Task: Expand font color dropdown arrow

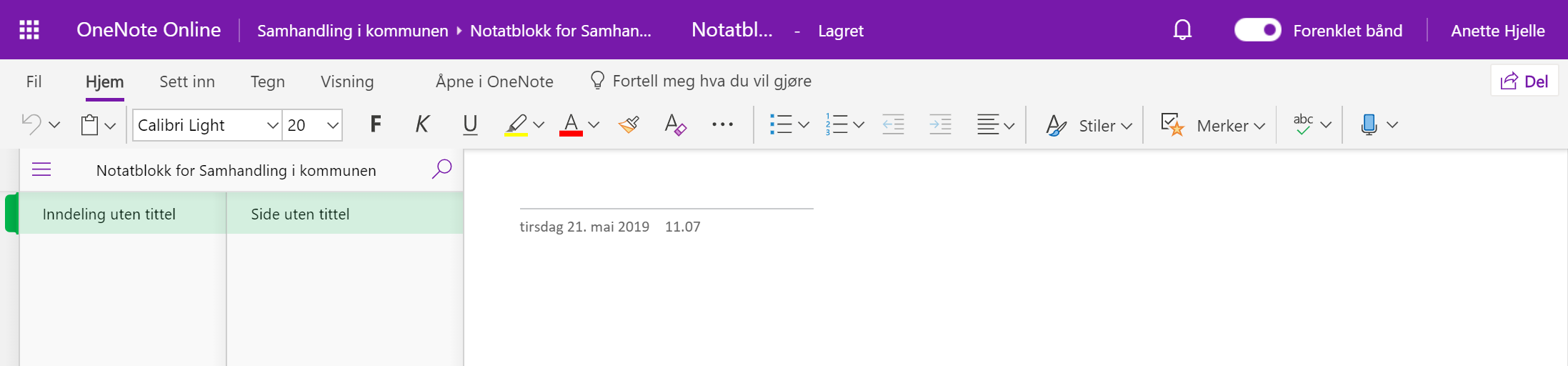Action: tap(594, 125)
